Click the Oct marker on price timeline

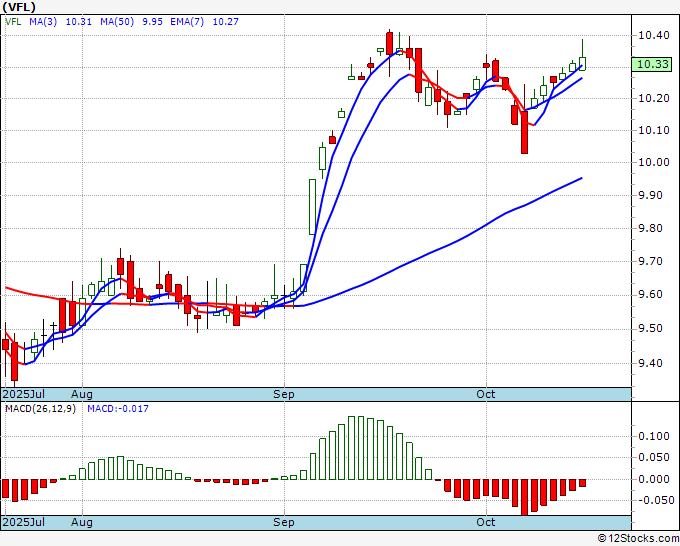(x=485, y=394)
